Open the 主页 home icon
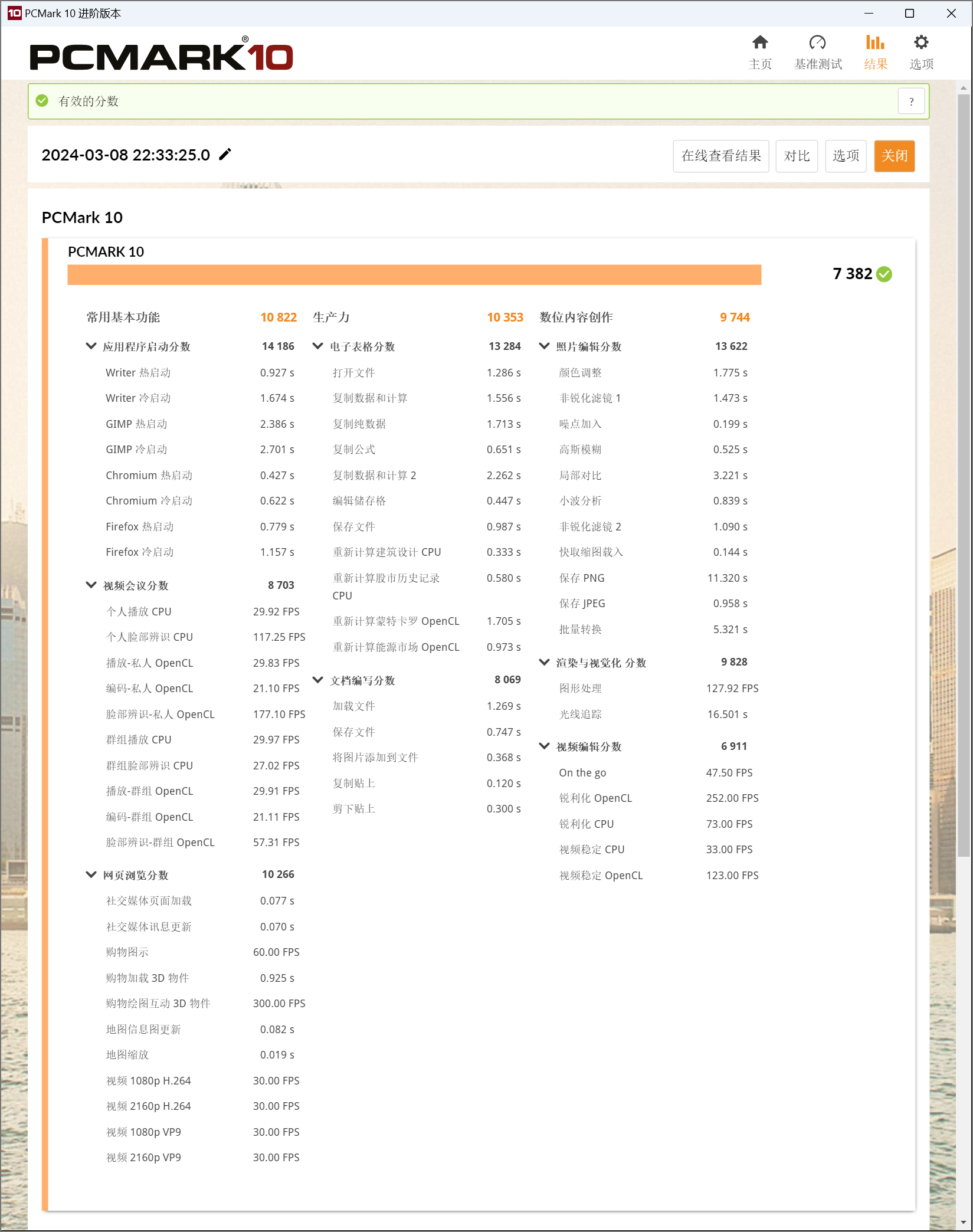This screenshot has width=973, height=1232. click(x=760, y=42)
